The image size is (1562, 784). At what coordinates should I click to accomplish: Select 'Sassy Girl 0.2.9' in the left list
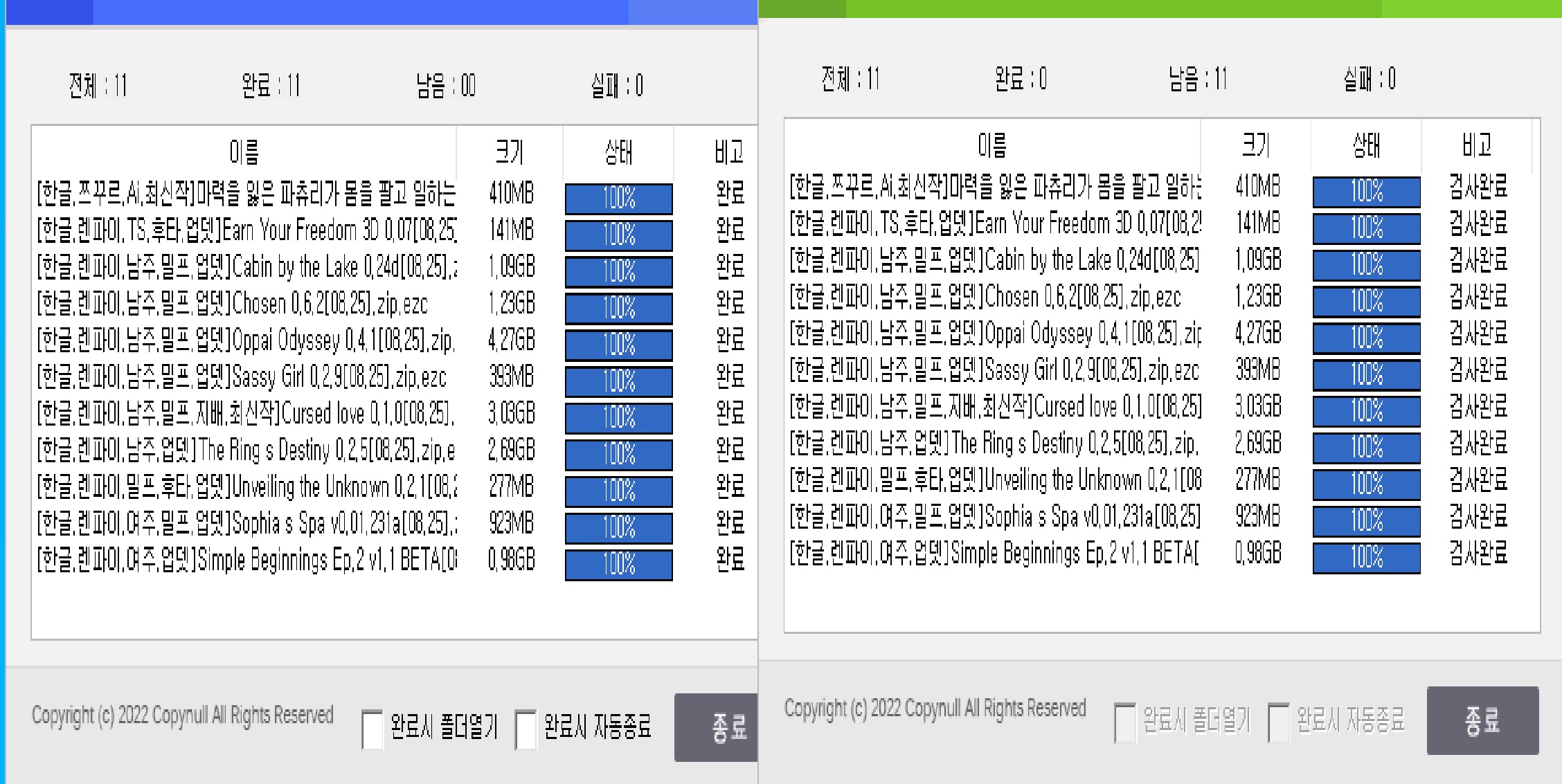pyautogui.click(x=242, y=377)
